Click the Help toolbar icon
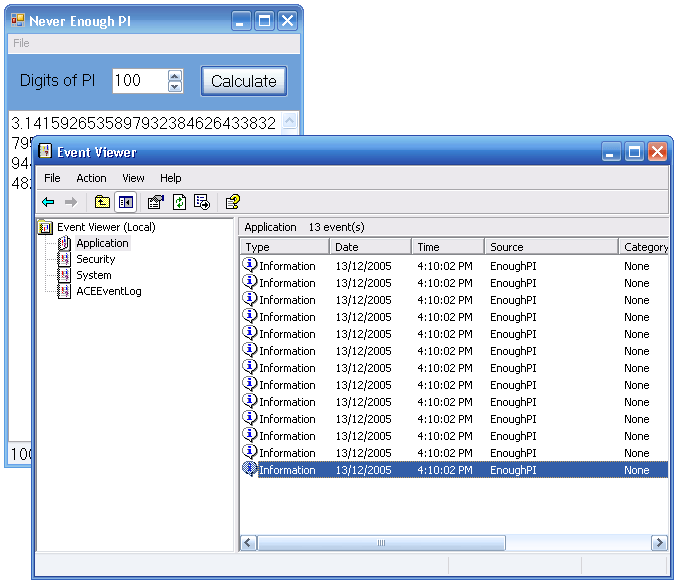 pyautogui.click(x=232, y=202)
